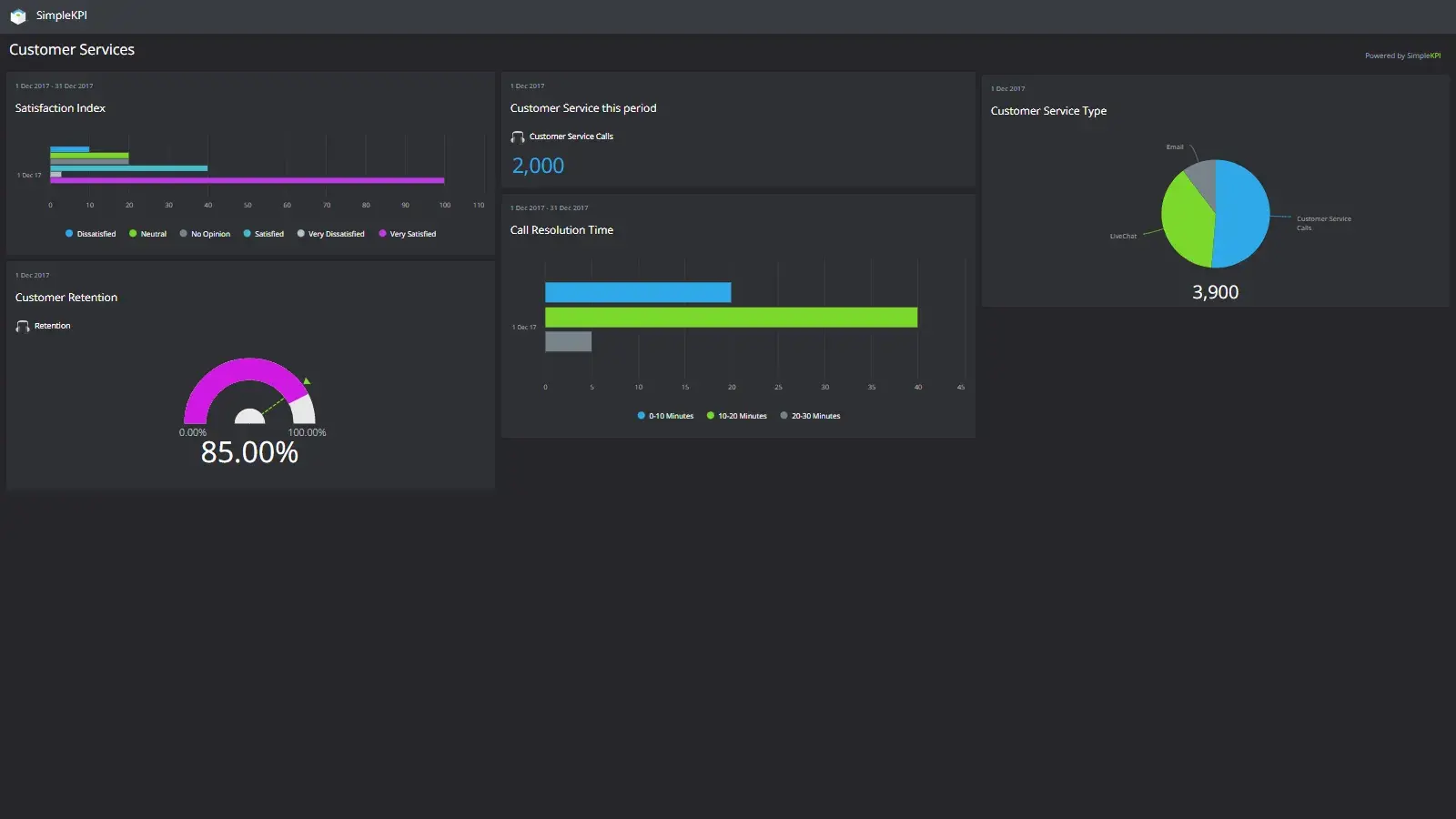The image size is (1456, 819).
Task: Click the LiveChat pie label
Action: (x=1123, y=237)
